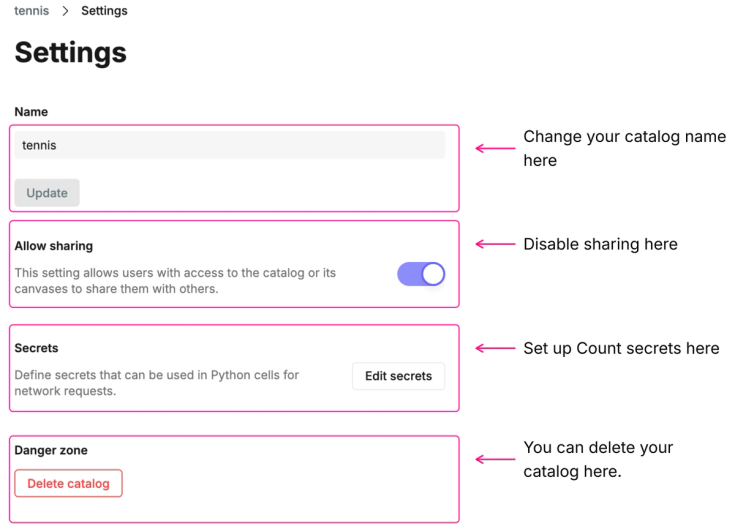Image resolution: width=735 pixels, height=532 pixels.
Task: Click the "Set up Count secrets here" annotation
Action: [621, 349]
